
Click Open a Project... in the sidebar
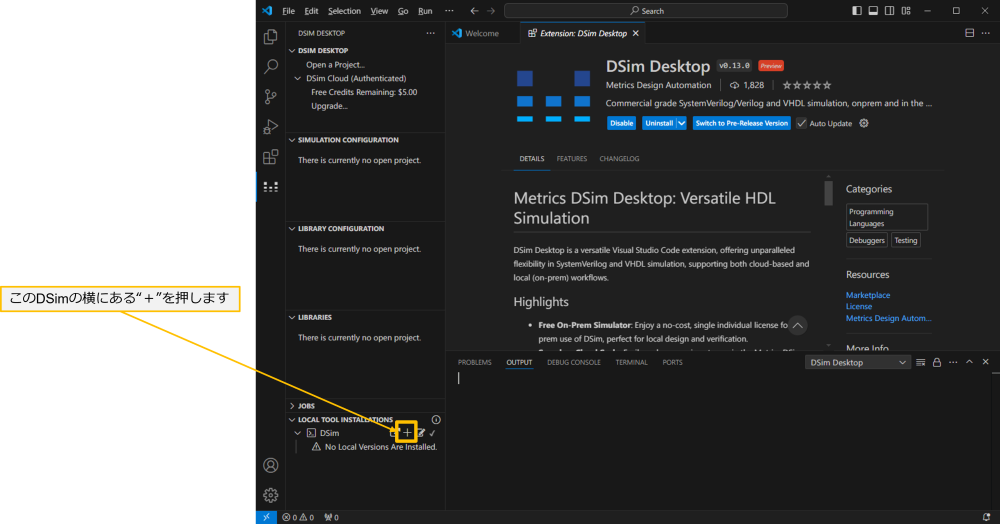[x=335, y=64]
